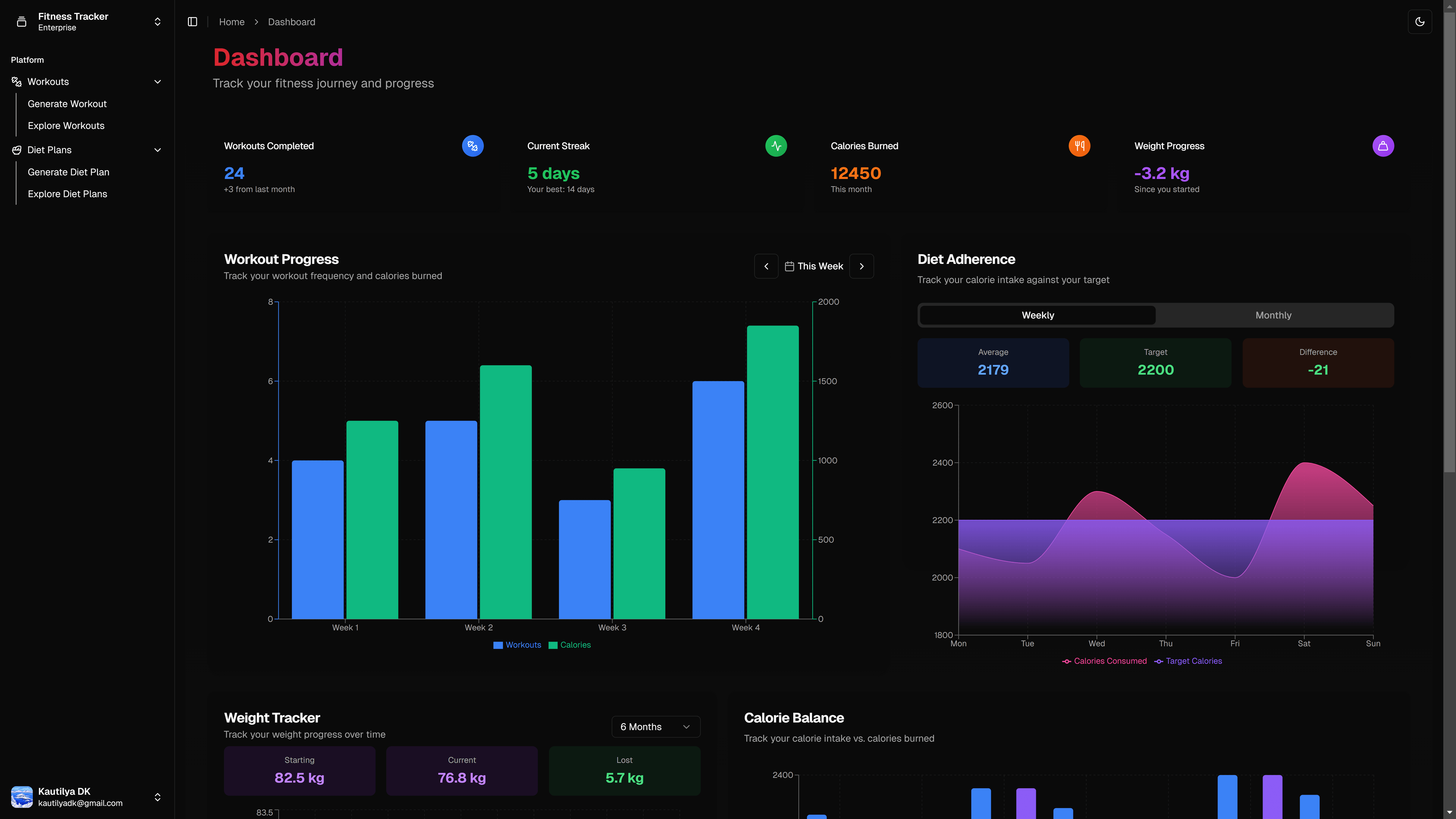The height and width of the screenshot is (819, 1456).
Task: Select the Workouts dumbbell icon in sidebar
Action: [16, 82]
